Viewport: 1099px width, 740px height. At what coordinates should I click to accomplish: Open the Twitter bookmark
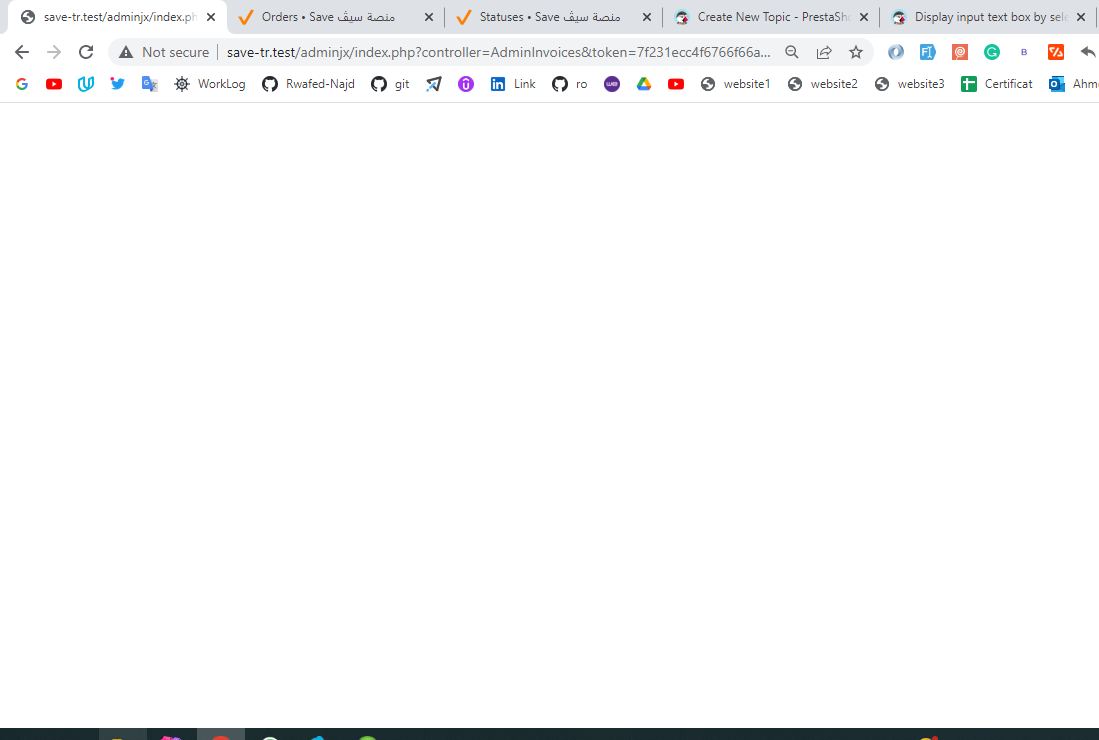coord(118,84)
